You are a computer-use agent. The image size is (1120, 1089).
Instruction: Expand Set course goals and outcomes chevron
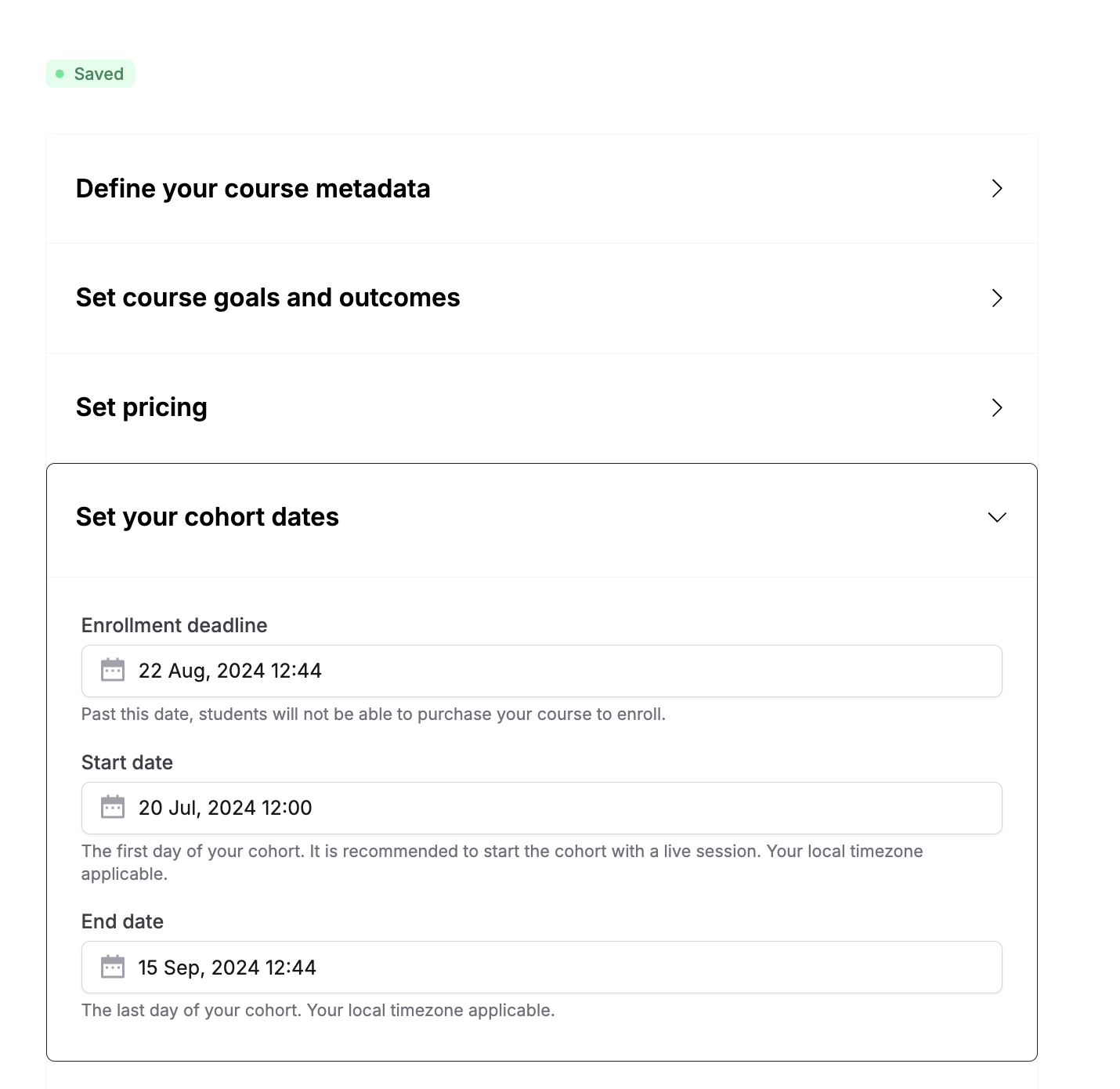click(996, 298)
